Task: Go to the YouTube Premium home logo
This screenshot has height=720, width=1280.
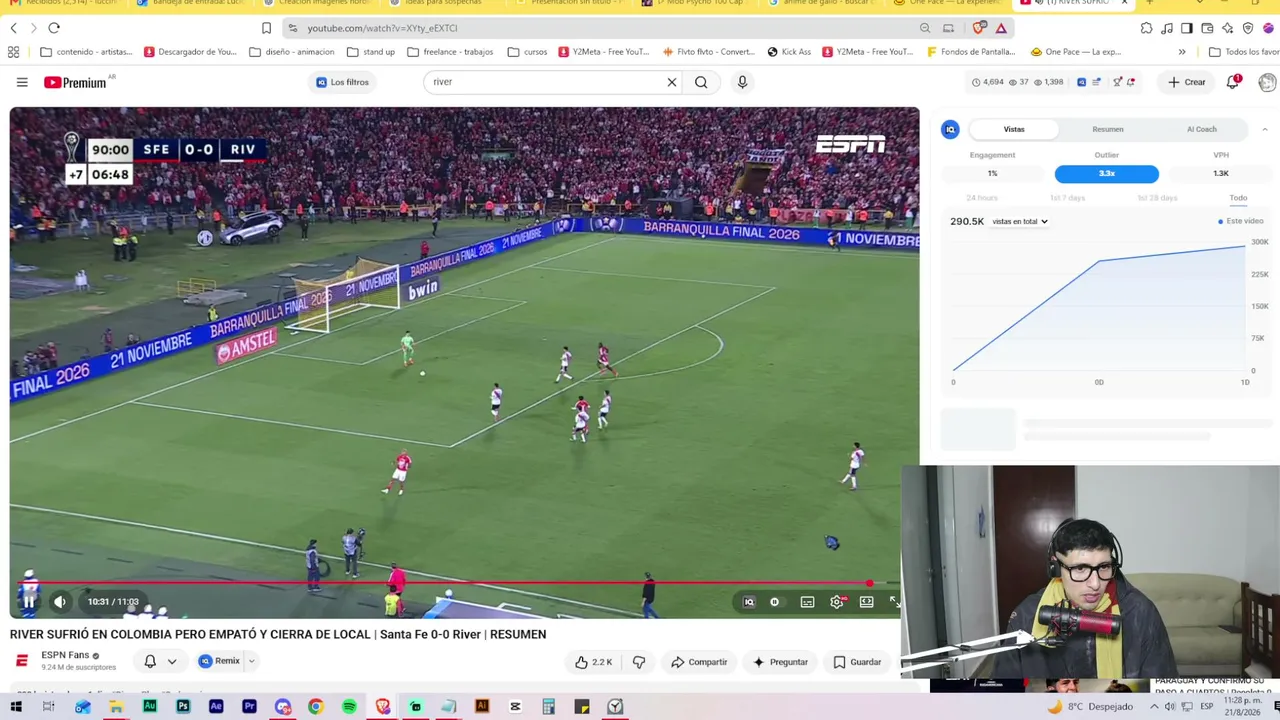Action: click(76, 82)
